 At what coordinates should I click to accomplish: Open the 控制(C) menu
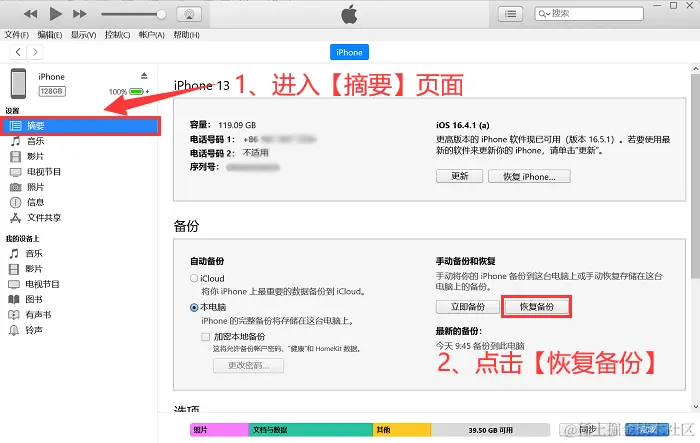point(117,35)
